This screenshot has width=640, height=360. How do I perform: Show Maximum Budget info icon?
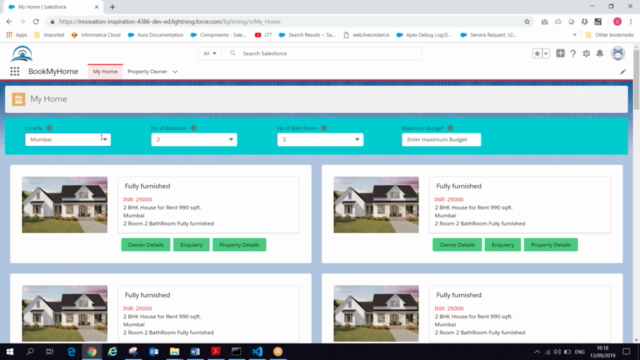coord(450,128)
